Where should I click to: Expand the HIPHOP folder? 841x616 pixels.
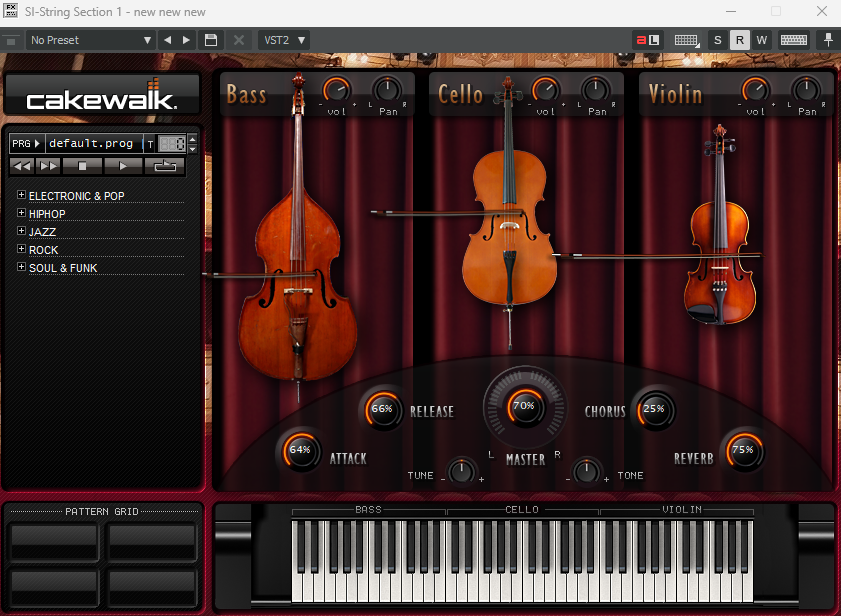pos(21,212)
